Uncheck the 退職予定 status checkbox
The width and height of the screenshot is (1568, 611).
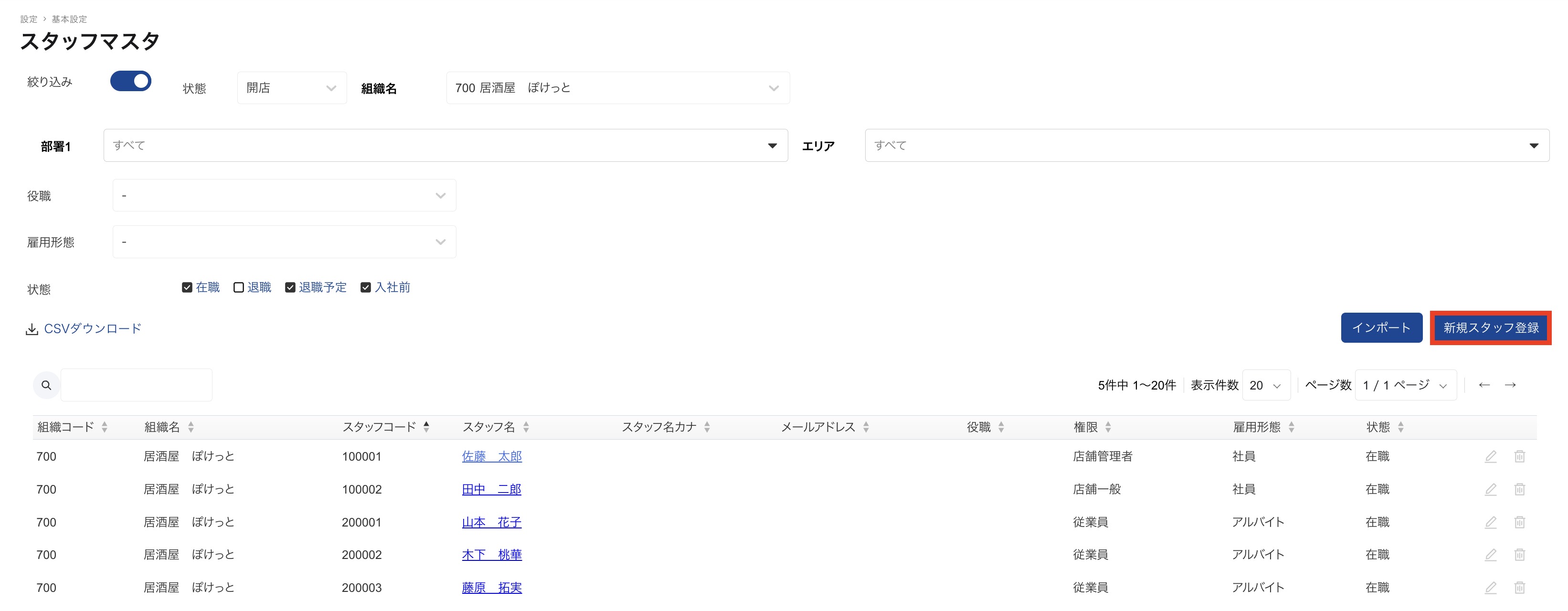coord(290,287)
